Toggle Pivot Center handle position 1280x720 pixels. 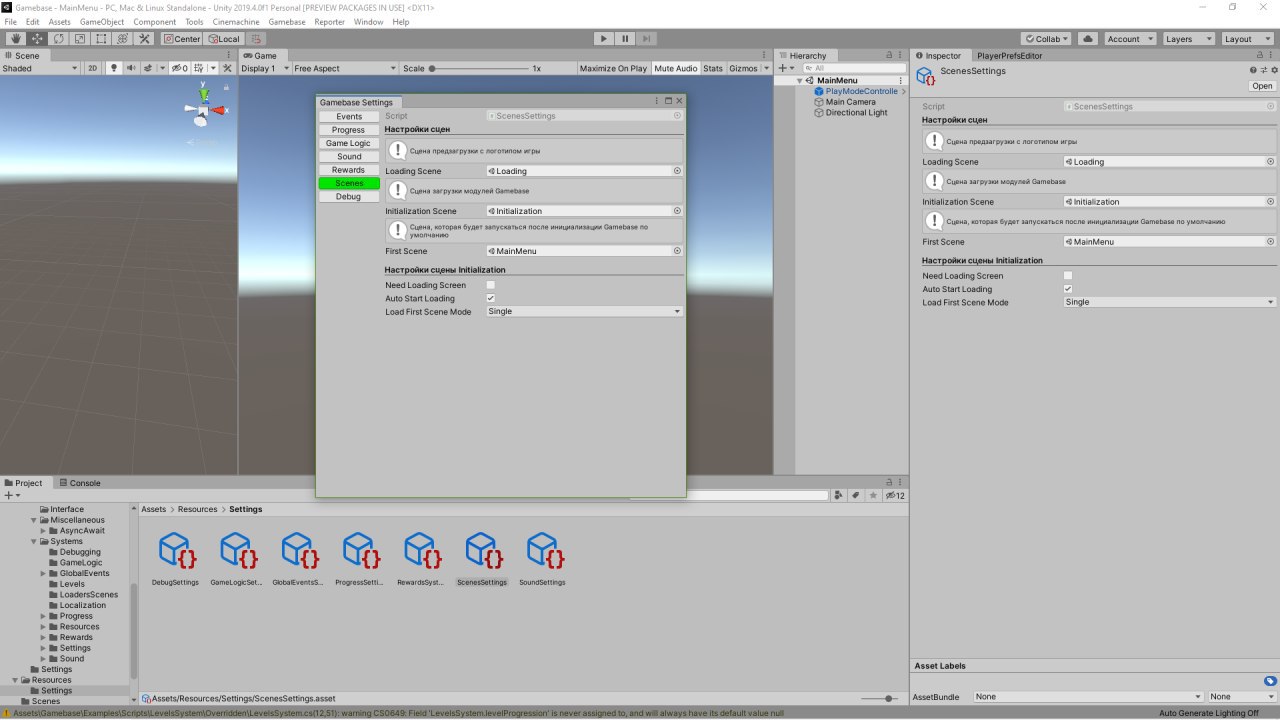(x=182, y=38)
